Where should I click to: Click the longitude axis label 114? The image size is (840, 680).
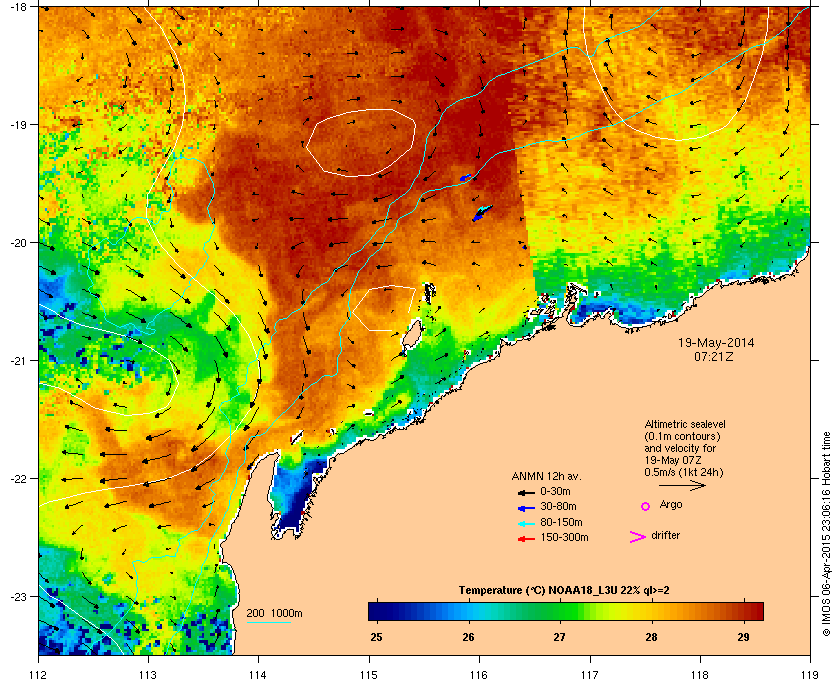tap(258, 675)
